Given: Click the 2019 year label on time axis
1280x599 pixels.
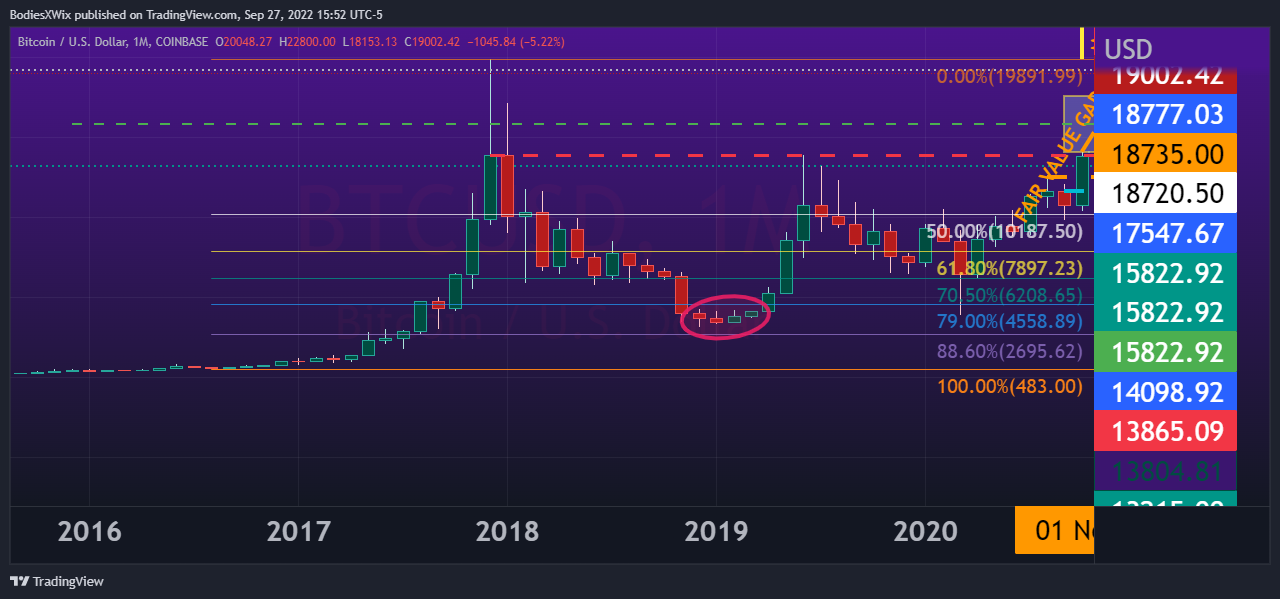Looking at the screenshot, I should [717, 531].
